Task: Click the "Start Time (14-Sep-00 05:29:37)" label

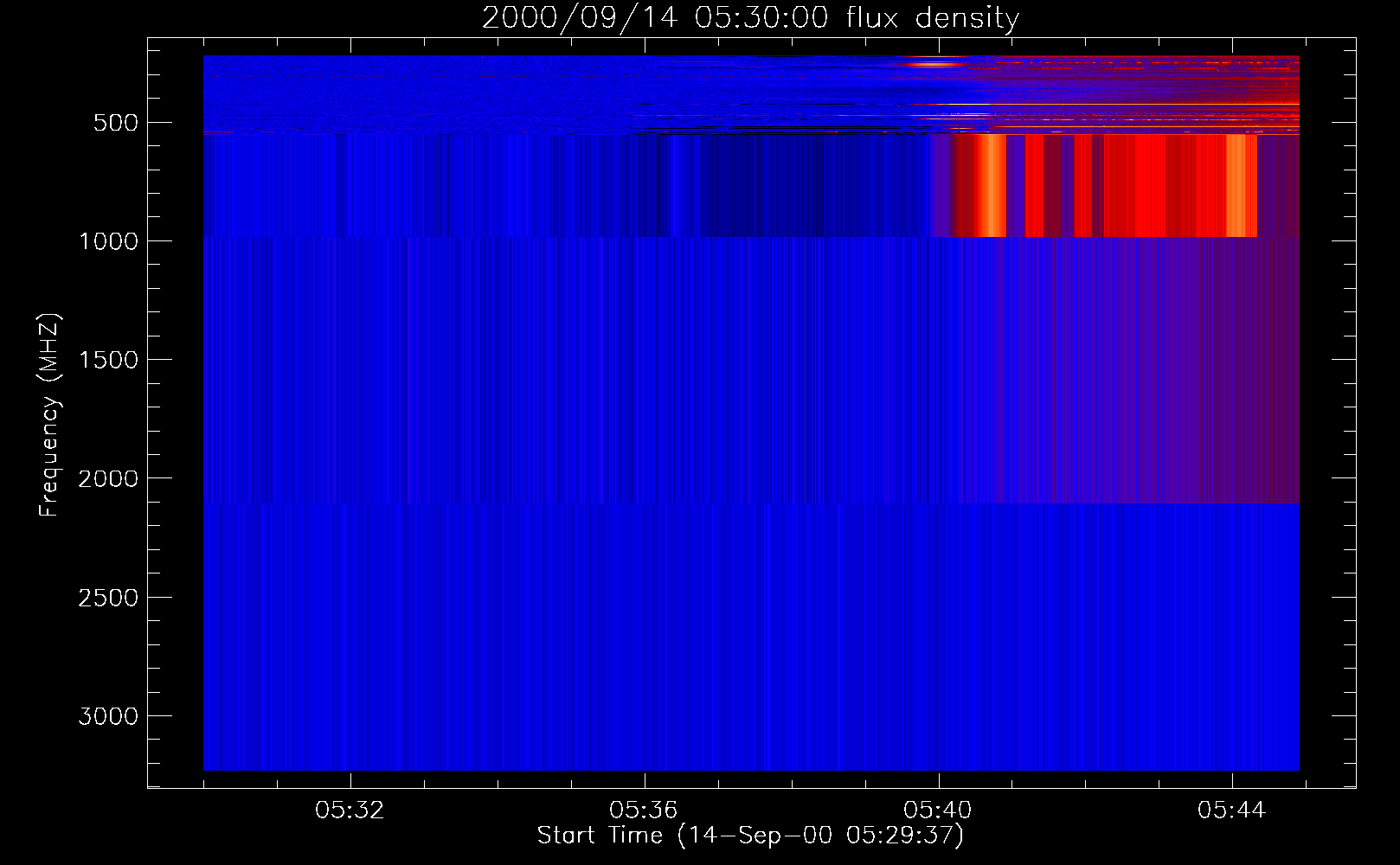Action: 750,836
